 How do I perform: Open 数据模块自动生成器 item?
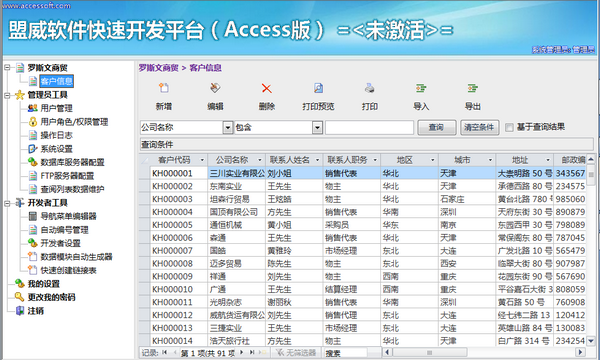(77, 257)
